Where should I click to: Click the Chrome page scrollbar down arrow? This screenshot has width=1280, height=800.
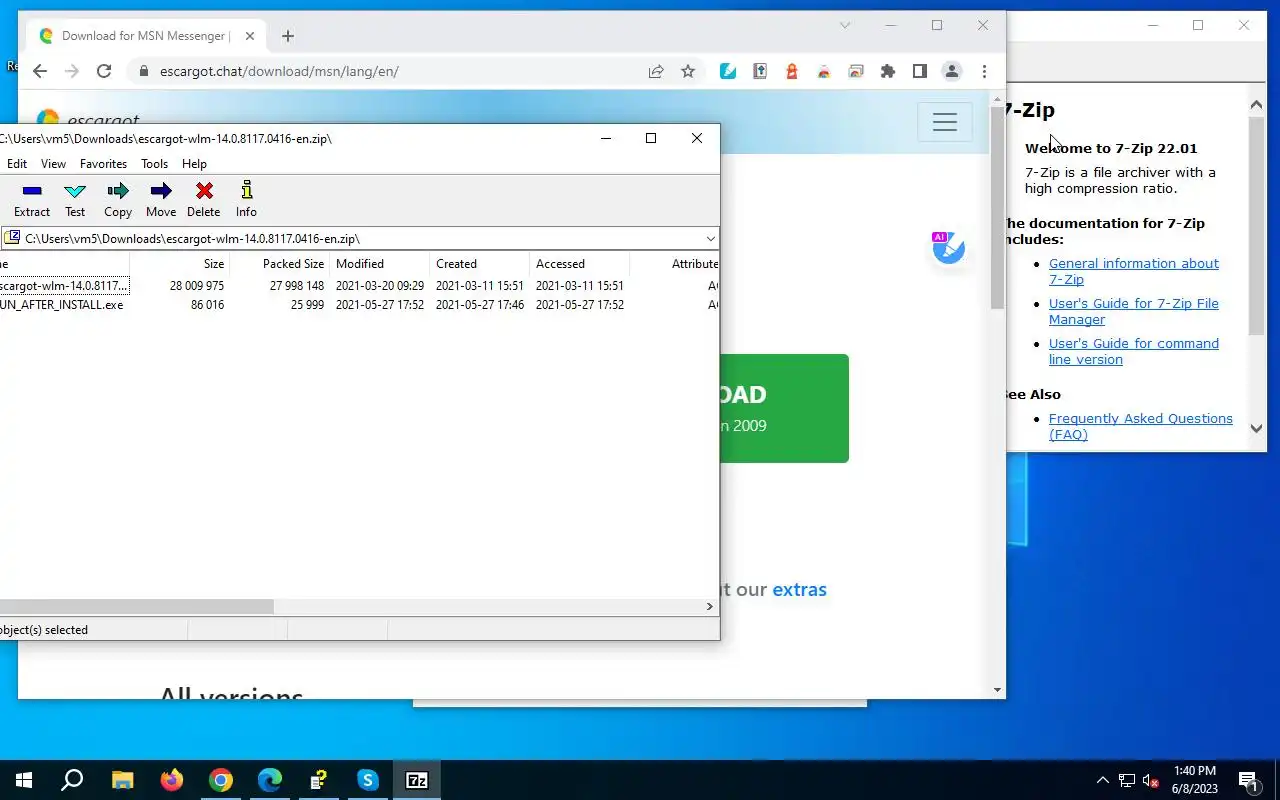pyautogui.click(x=997, y=689)
